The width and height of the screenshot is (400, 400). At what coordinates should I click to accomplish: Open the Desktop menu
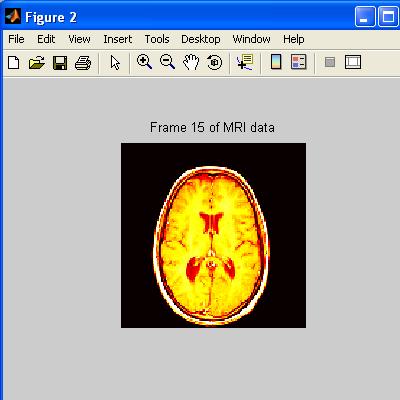click(201, 39)
